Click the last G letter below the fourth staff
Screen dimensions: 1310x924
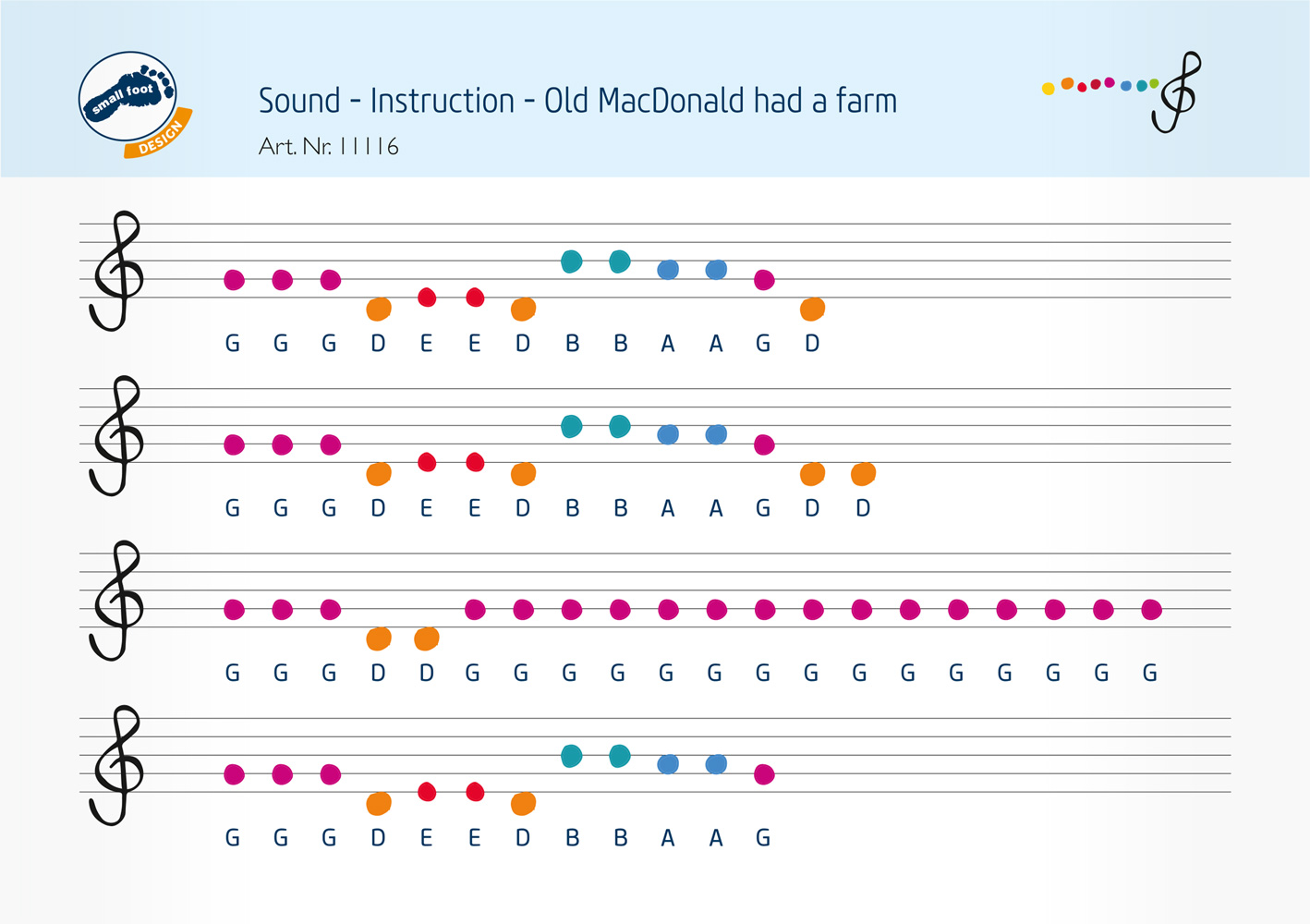[x=763, y=838]
